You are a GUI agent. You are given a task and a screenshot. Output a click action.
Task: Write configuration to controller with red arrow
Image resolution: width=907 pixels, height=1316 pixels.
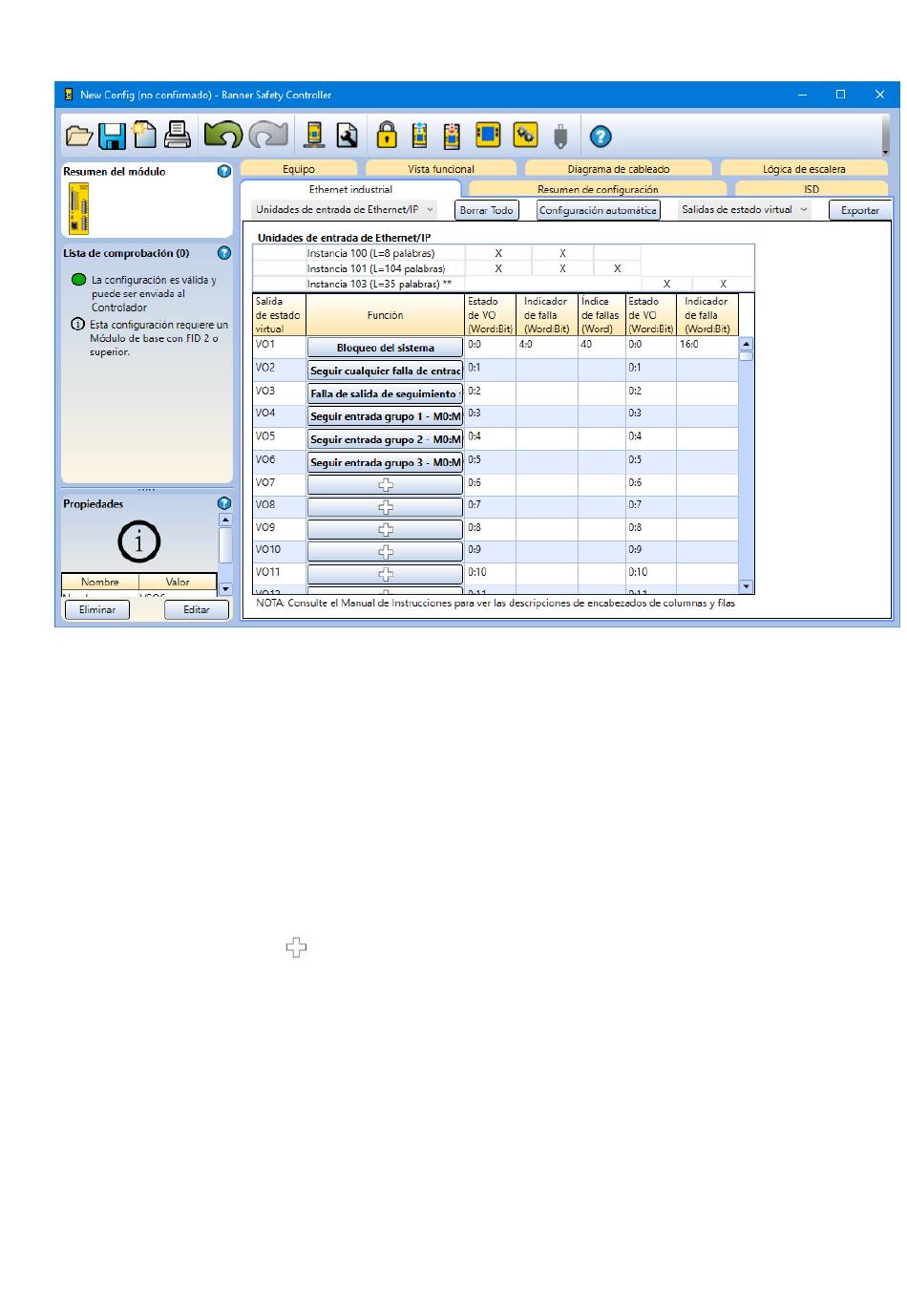452,136
